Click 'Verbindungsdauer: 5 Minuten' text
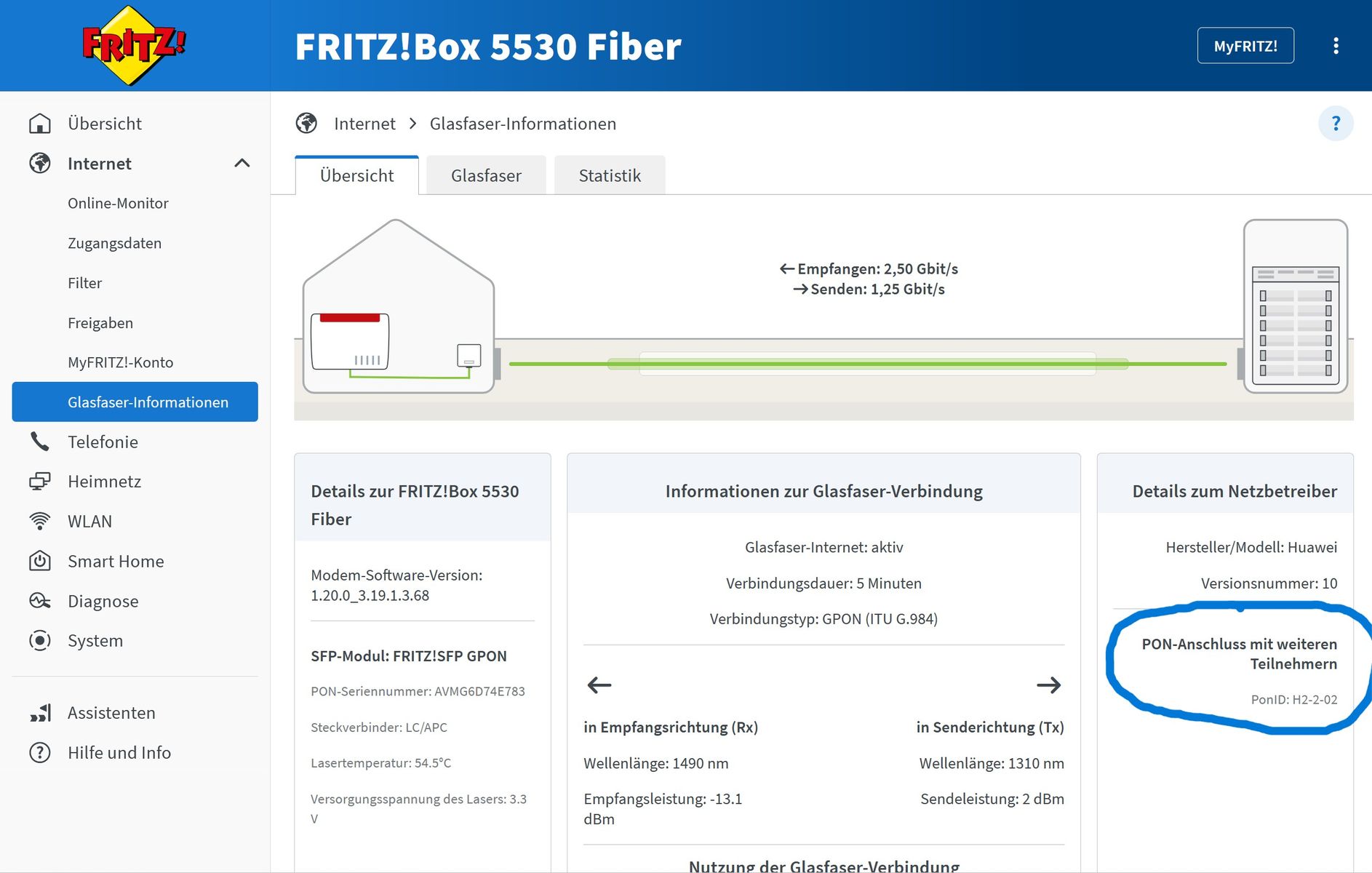This screenshot has width=1372, height=873. tap(823, 583)
